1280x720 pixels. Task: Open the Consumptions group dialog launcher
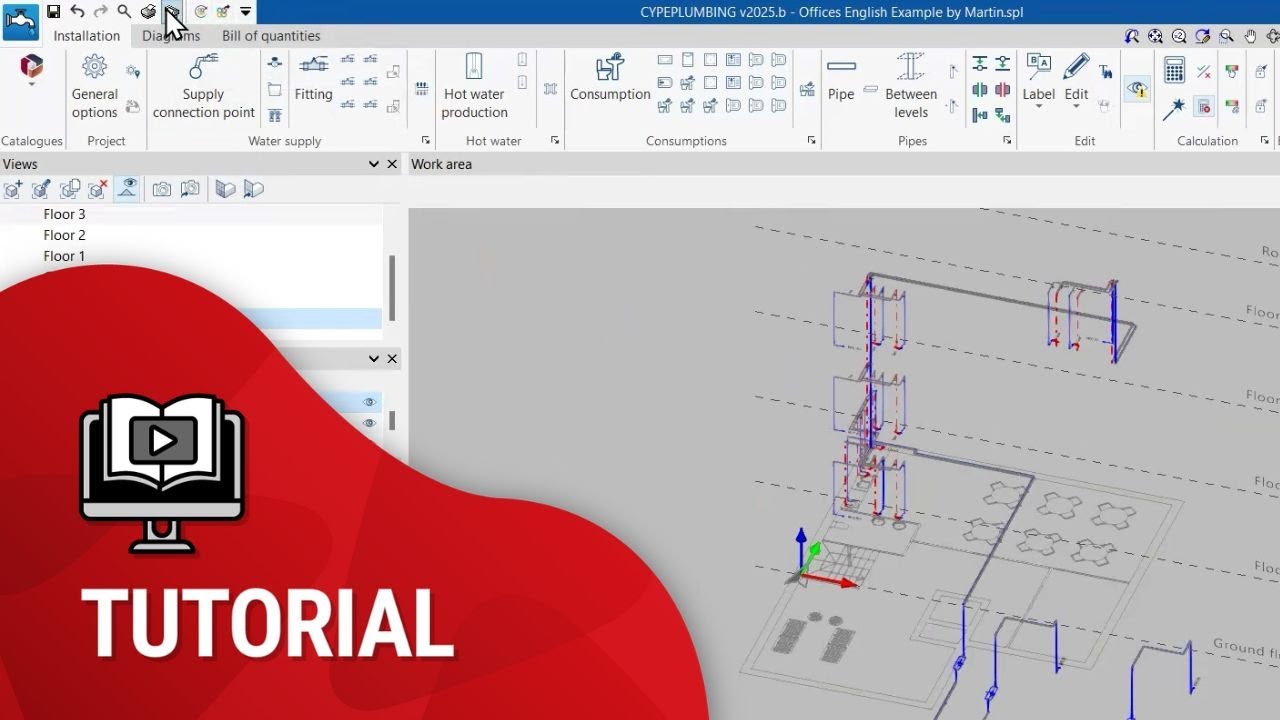[x=812, y=141]
